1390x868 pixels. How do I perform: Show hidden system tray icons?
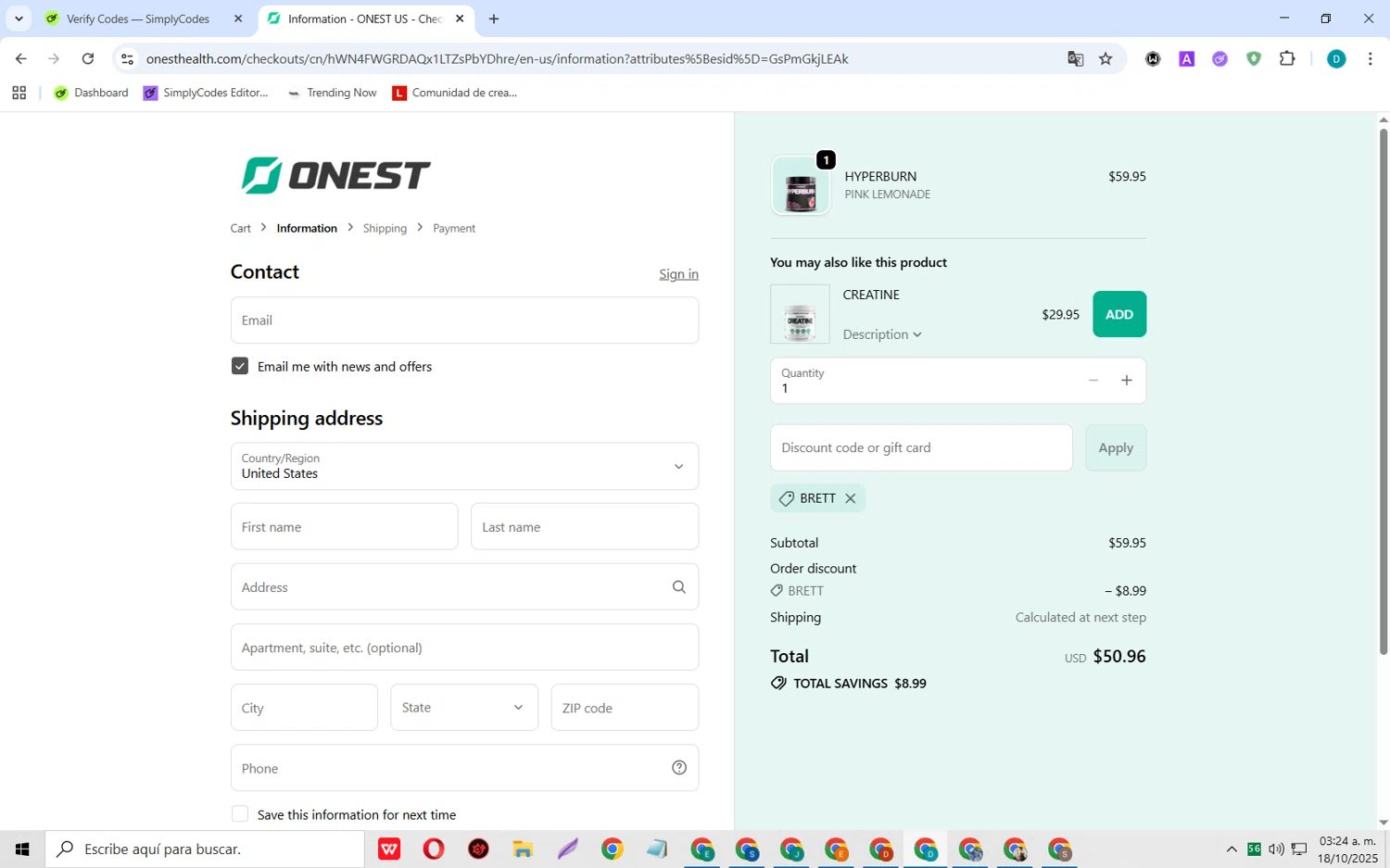tap(1232, 849)
